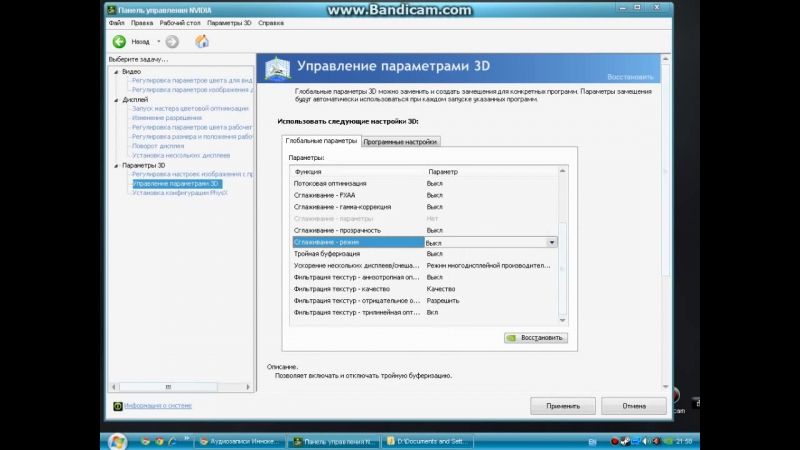This screenshot has width=800, height=450.
Task: Click the system information icon
Action: pyautogui.click(x=118, y=406)
